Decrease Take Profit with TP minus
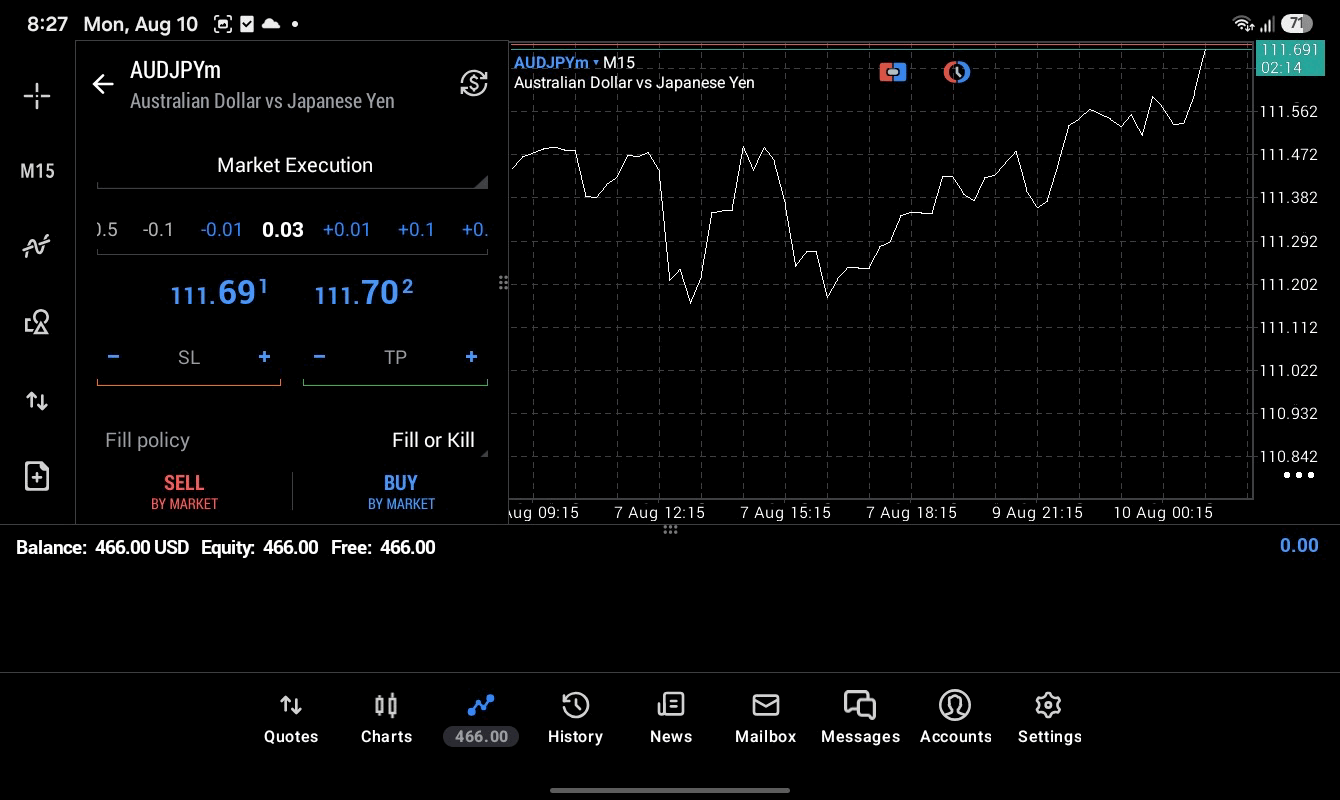The image size is (1340, 800). [319, 357]
